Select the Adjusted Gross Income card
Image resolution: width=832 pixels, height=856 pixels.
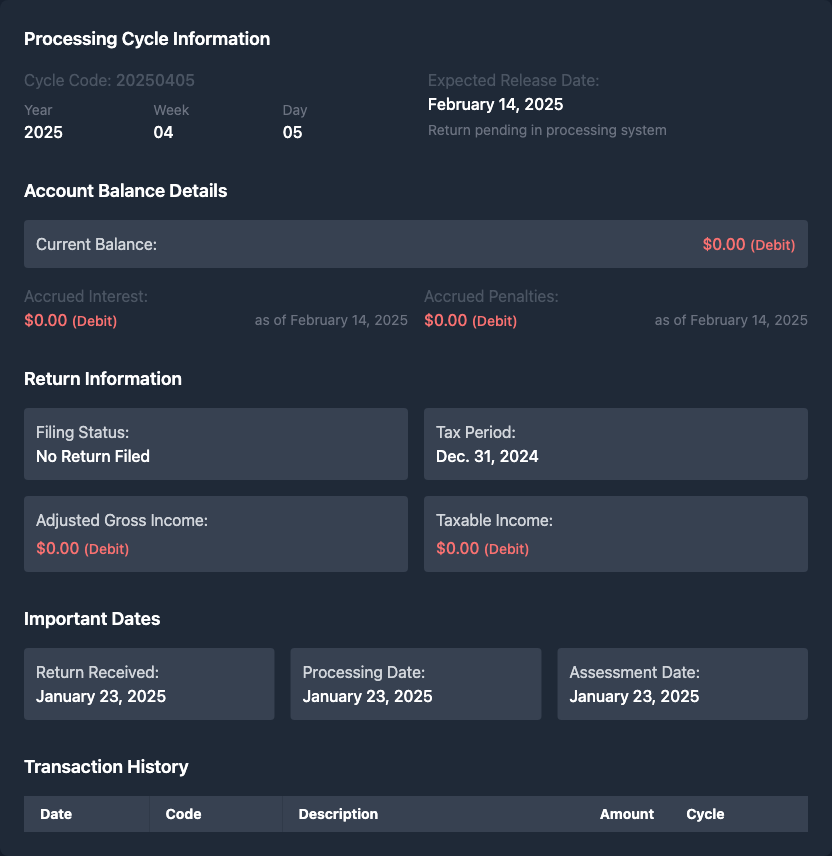click(215, 534)
